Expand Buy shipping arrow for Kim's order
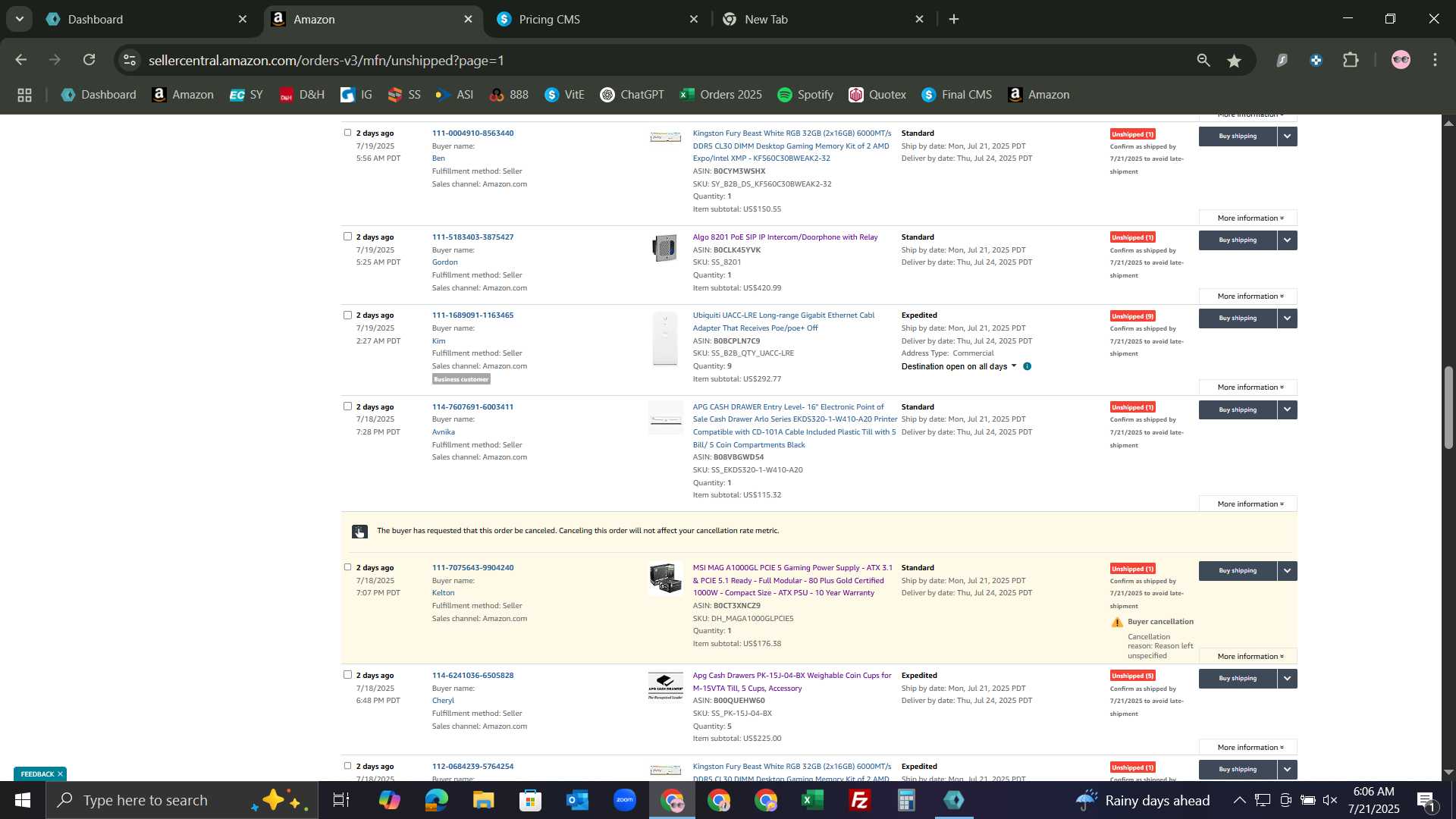 coord(1288,318)
